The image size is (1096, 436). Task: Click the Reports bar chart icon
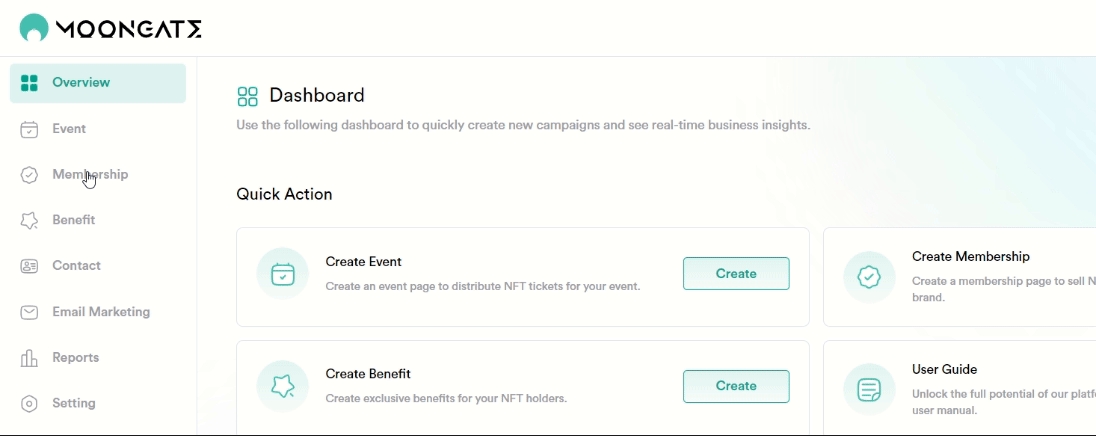(x=30, y=358)
